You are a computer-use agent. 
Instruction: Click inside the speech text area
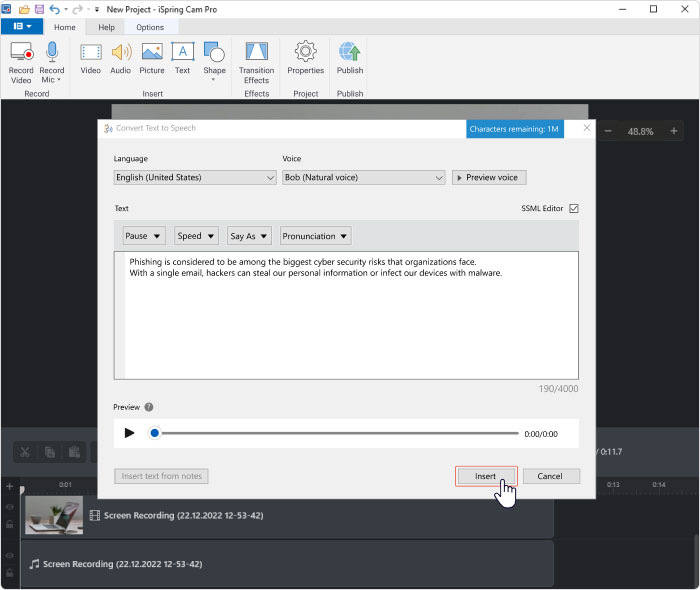coord(345,320)
